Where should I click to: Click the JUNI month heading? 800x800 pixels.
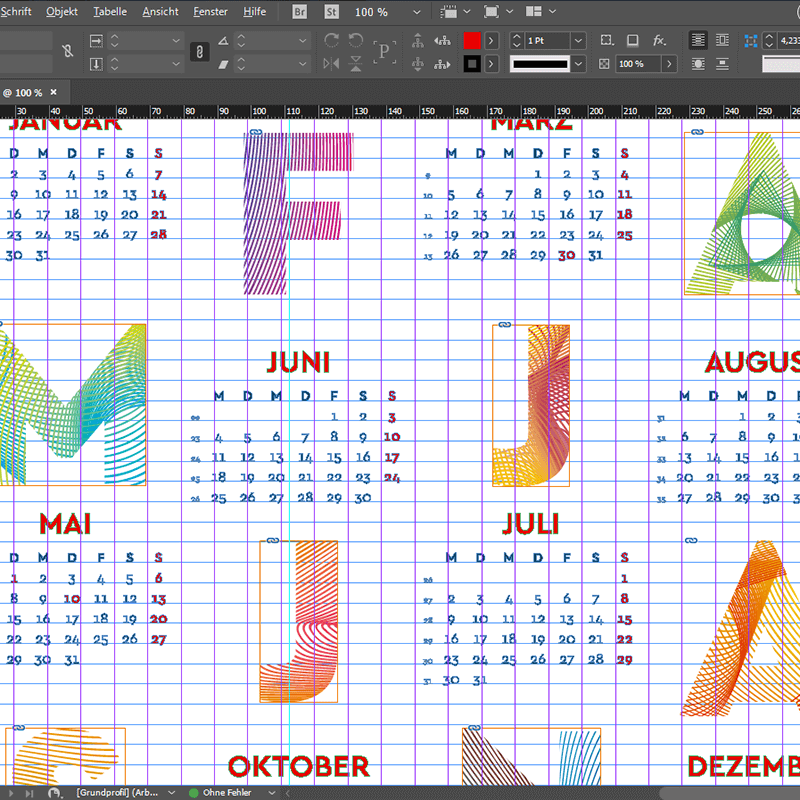tap(298, 362)
